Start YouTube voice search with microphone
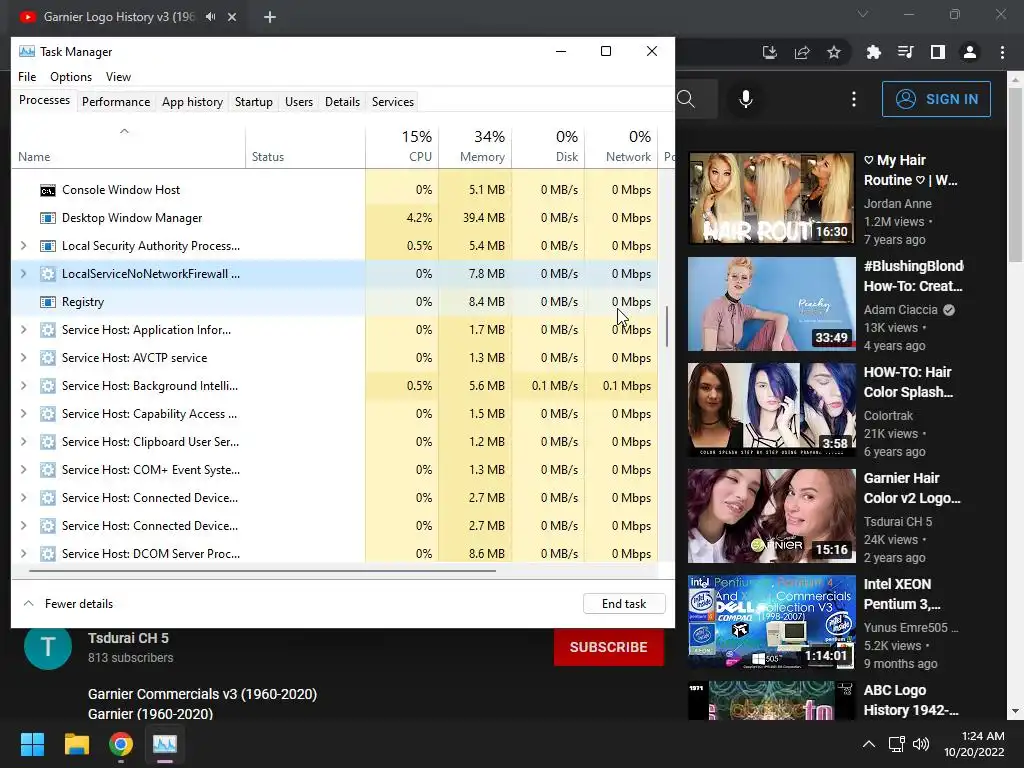The width and height of the screenshot is (1024, 768). coord(746,99)
